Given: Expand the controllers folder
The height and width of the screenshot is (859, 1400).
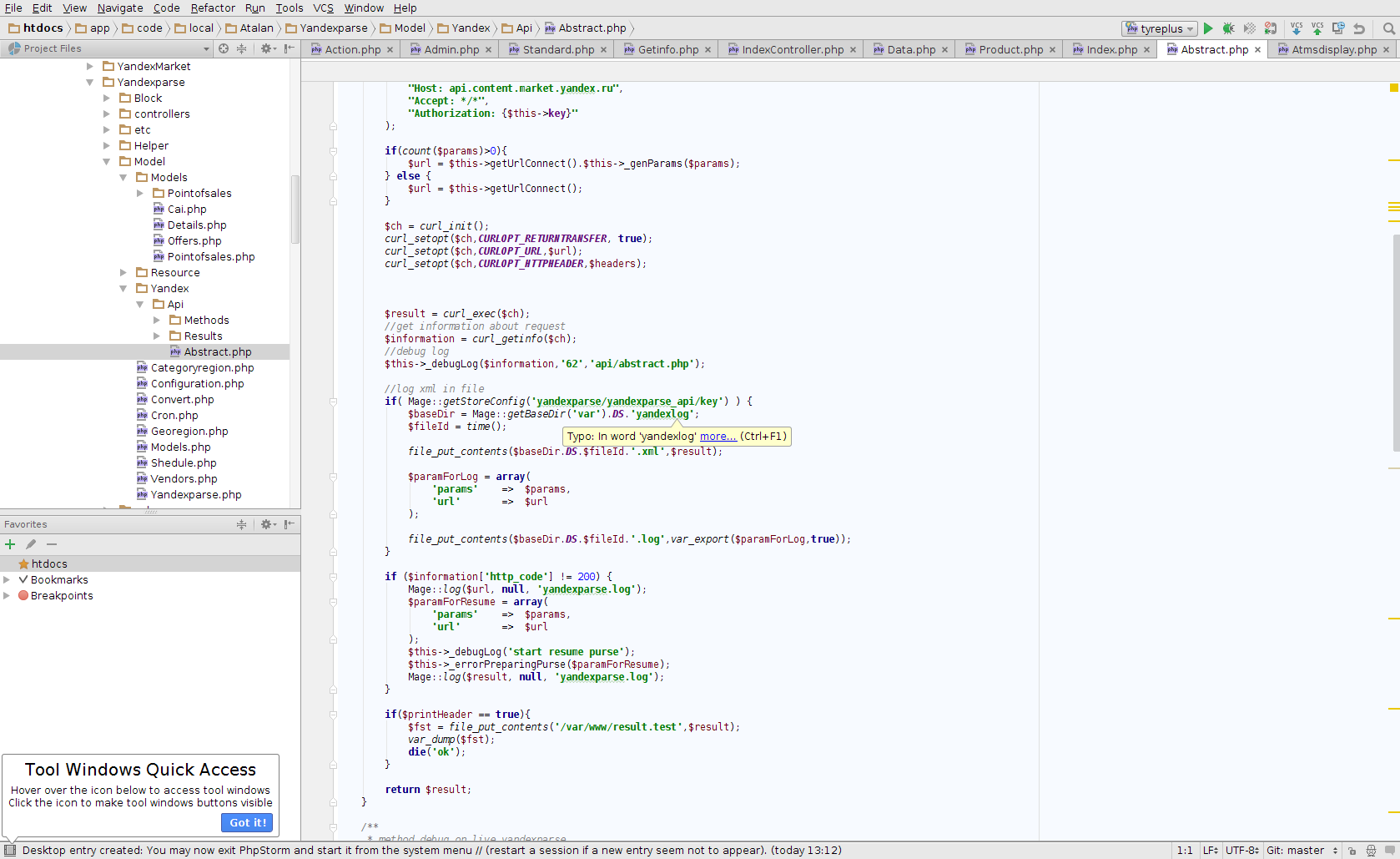Looking at the screenshot, I should pos(107,114).
